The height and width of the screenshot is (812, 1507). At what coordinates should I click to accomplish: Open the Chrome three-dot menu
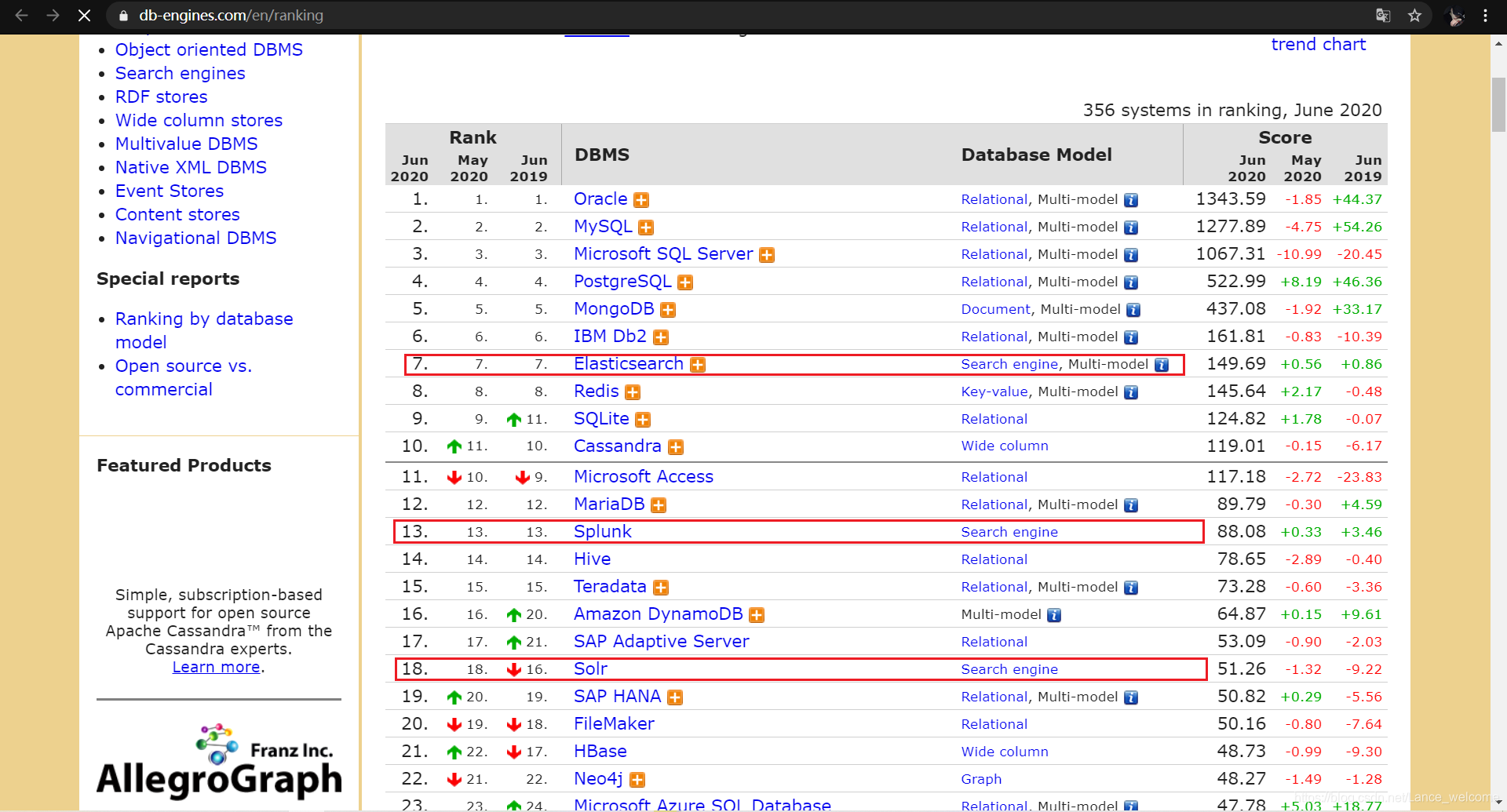tap(1485, 15)
